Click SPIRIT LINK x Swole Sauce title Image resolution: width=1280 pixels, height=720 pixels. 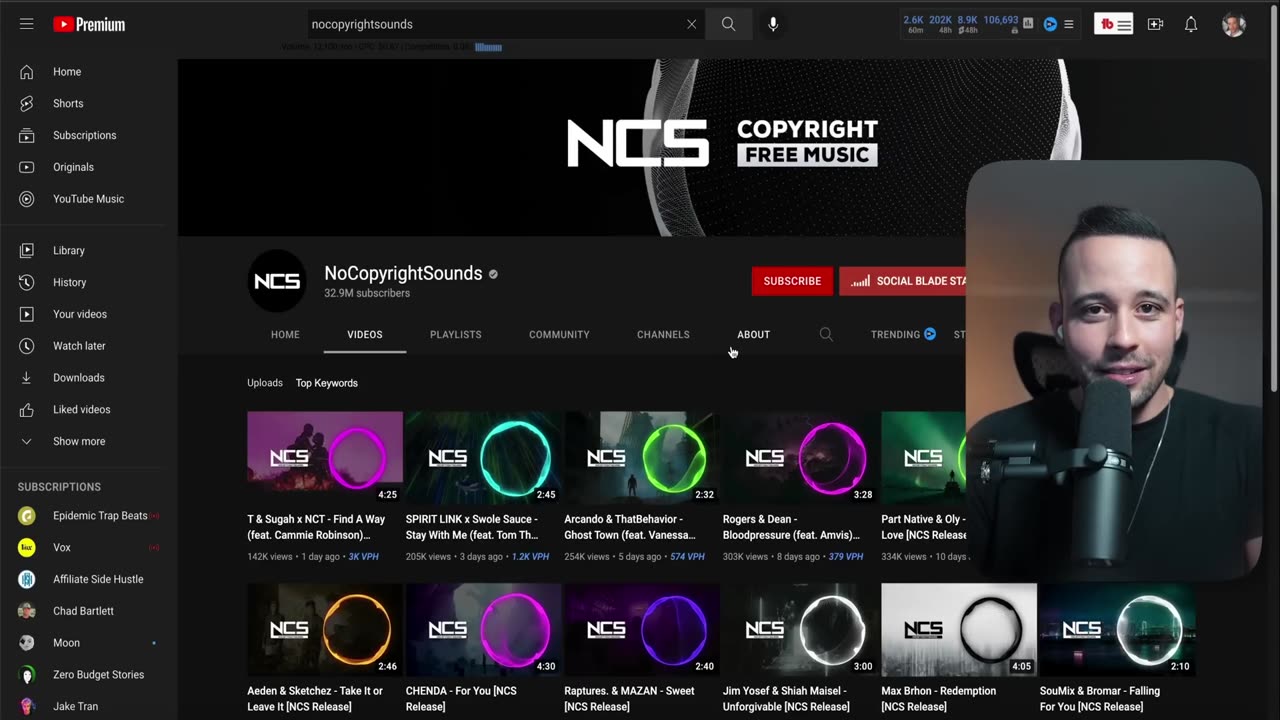pyautogui.click(x=472, y=527)
